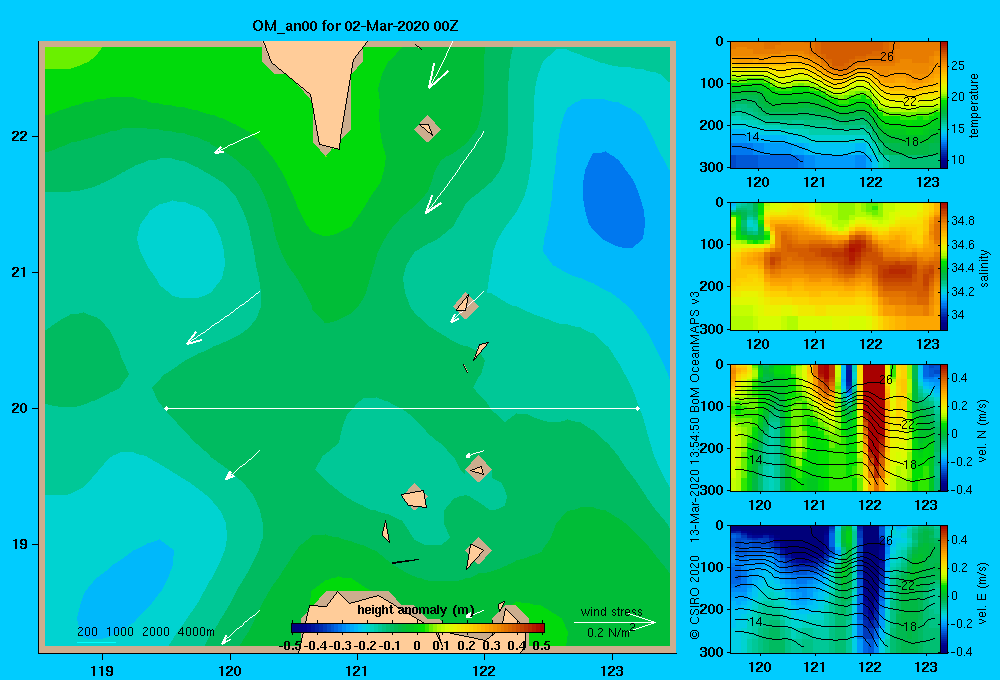The width and height of the screenshot is (1000, 680).
Task: Open the salinity depth section panel
Action: pyautogui.click(x=835, y=266)
